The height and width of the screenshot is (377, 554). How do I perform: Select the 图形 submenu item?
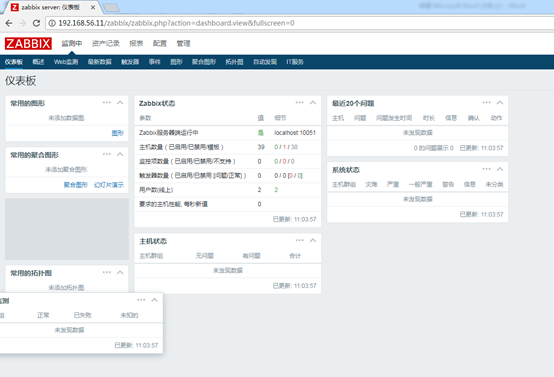click(x=176, y=62)
